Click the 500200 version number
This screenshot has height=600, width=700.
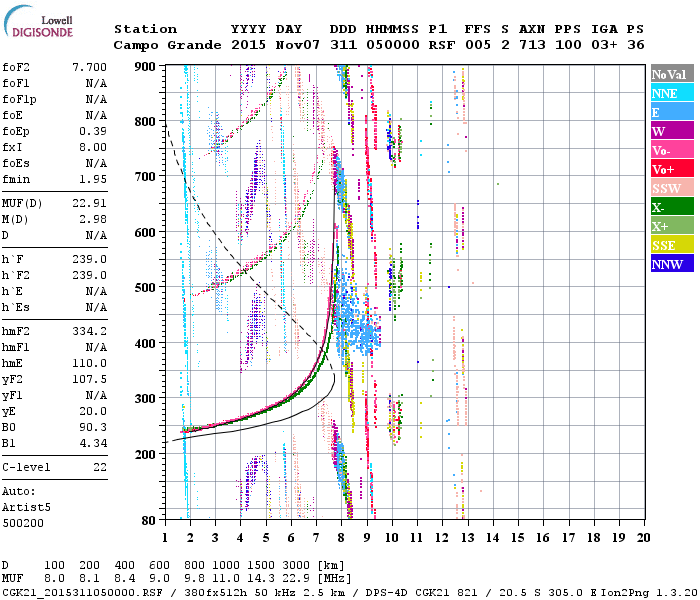(23, 523)
